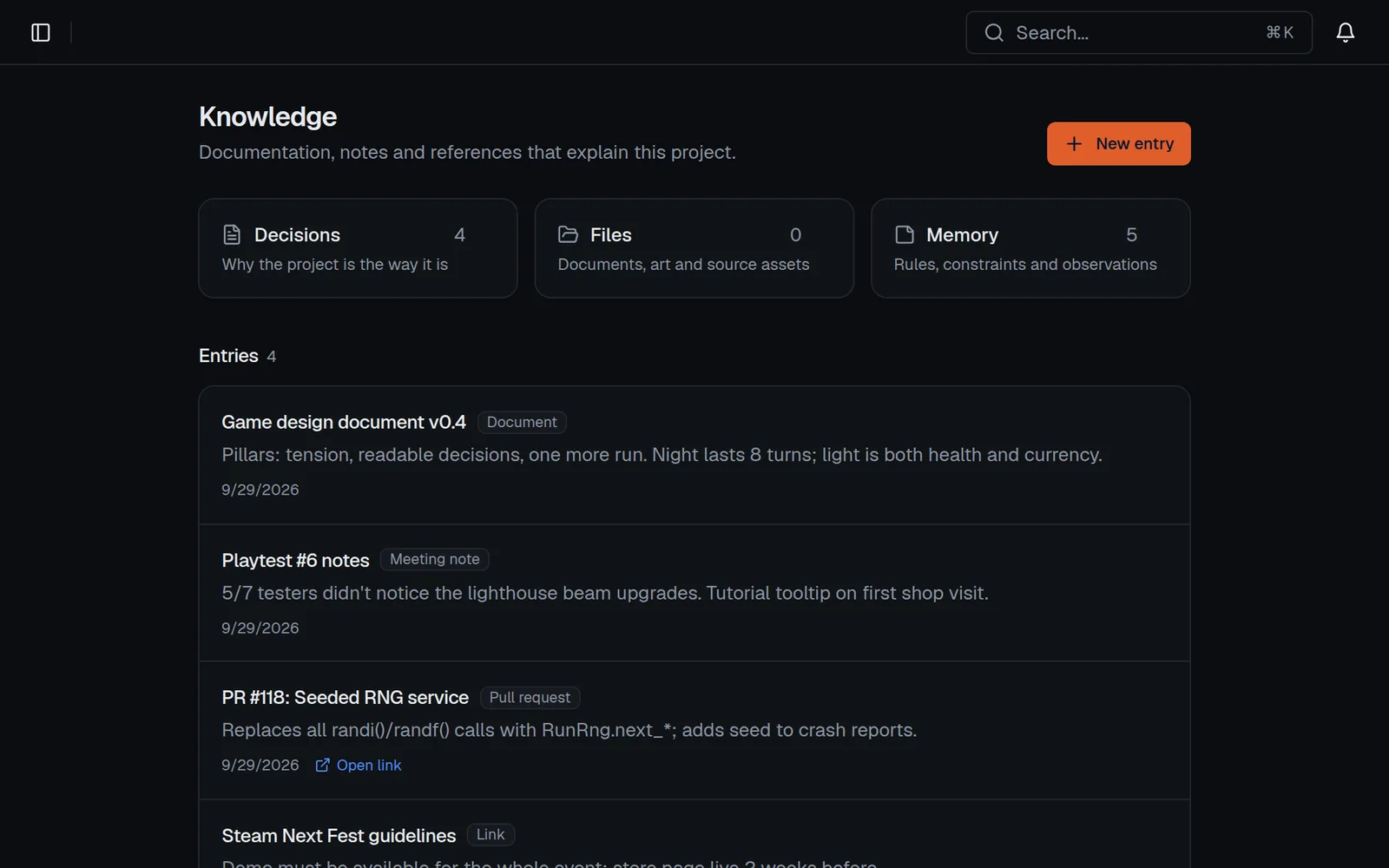Click the ⌘K shortcut hint
Image resolution: width=1389 pixels, height=868 pixels.
click(x=1280, y=33)
